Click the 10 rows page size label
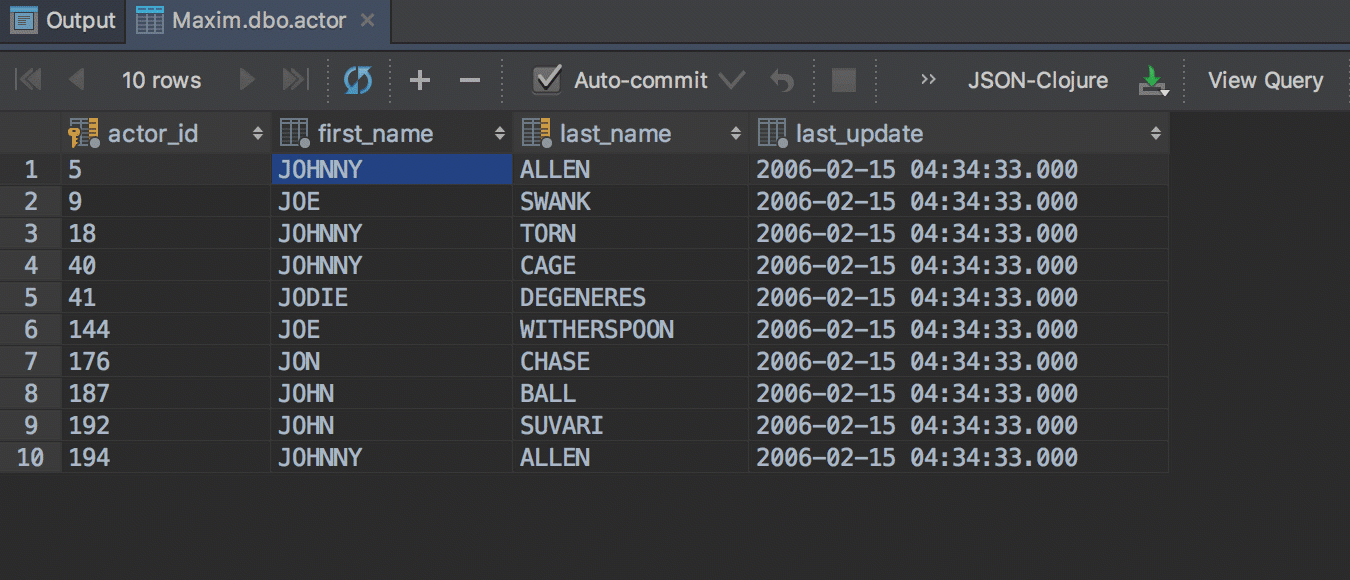The height and width of the screenshot is (580, 1350). (161, 80)
